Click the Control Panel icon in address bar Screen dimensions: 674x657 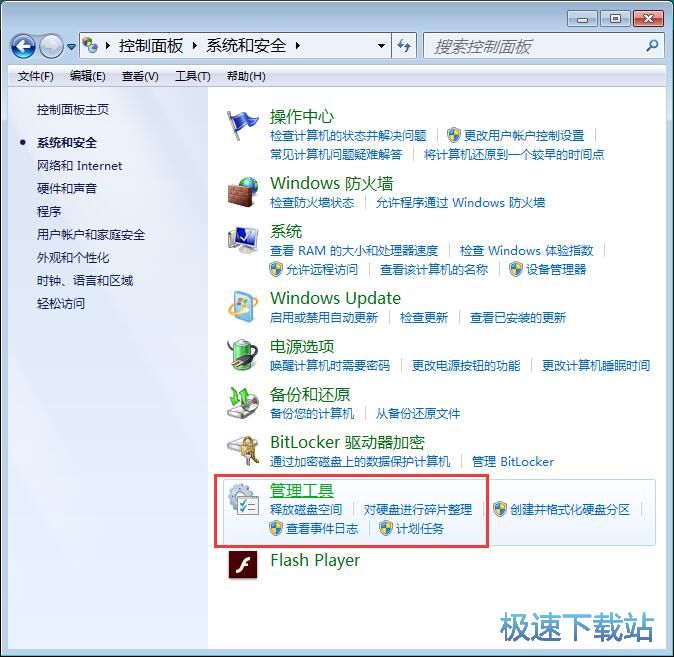pyautogui.click(x=90, y=45)
